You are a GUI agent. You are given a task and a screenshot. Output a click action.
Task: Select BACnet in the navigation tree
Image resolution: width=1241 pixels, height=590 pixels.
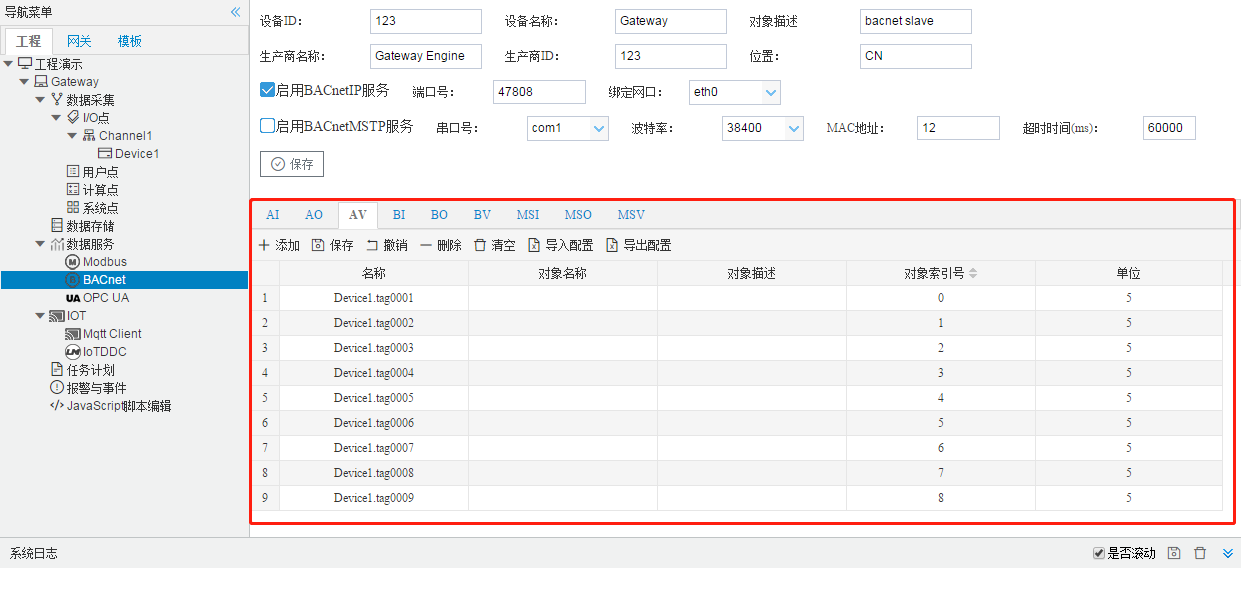124,280
